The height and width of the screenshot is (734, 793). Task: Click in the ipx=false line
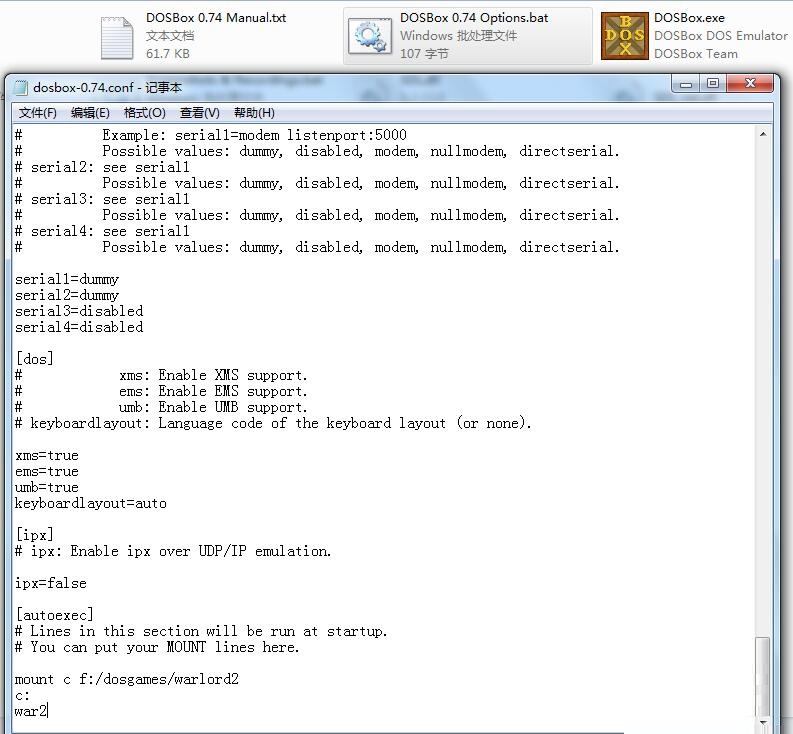click(x=51, y=583)
